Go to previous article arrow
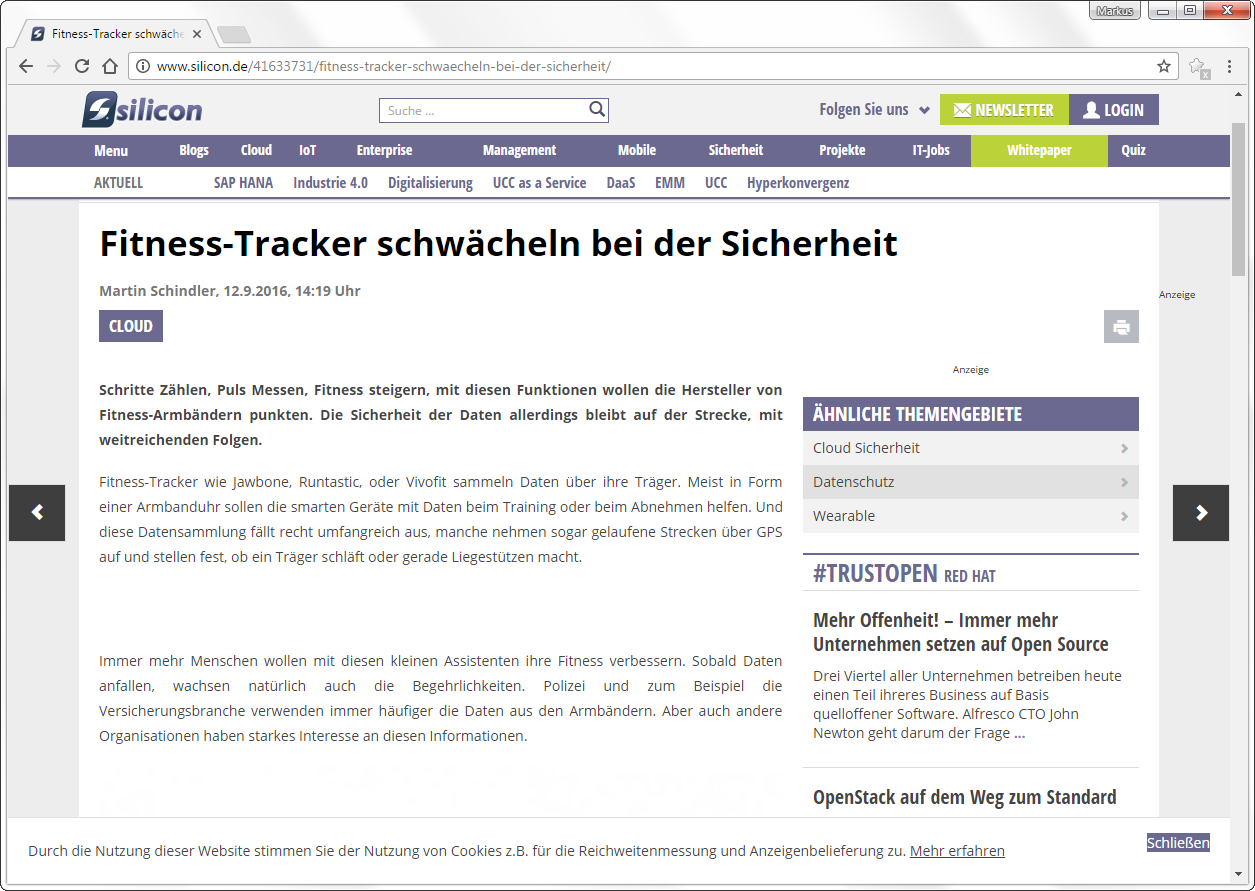Screen dimensions: 1255x891 (37, 513)
